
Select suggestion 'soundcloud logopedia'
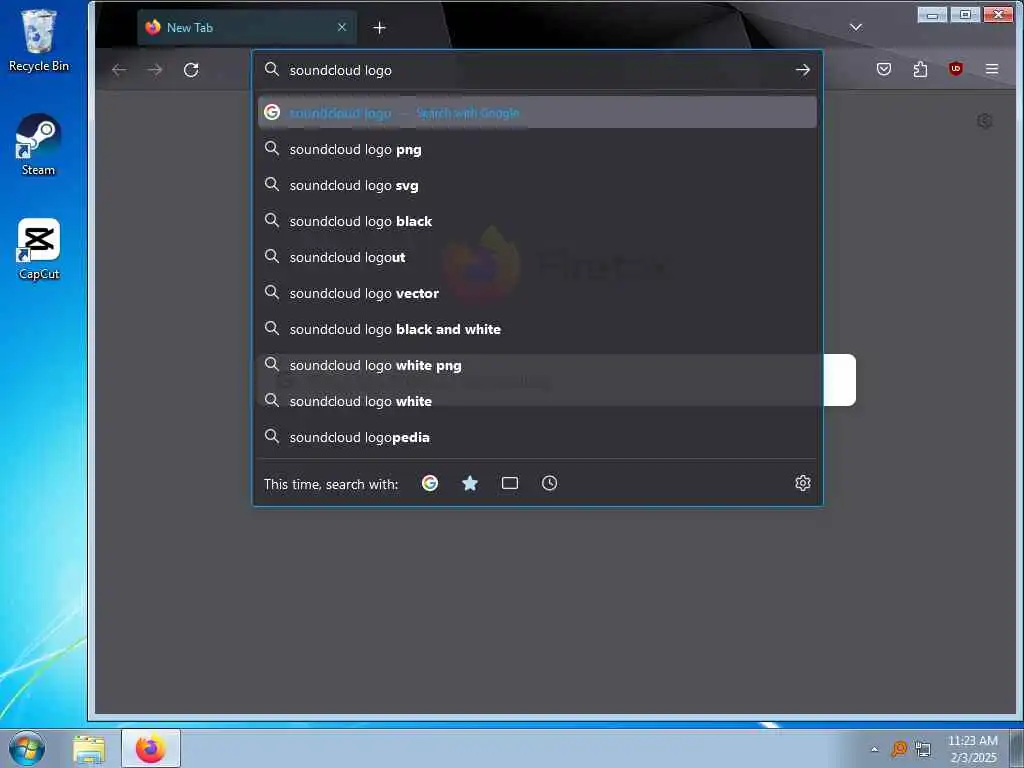click(x=537, y=437)
